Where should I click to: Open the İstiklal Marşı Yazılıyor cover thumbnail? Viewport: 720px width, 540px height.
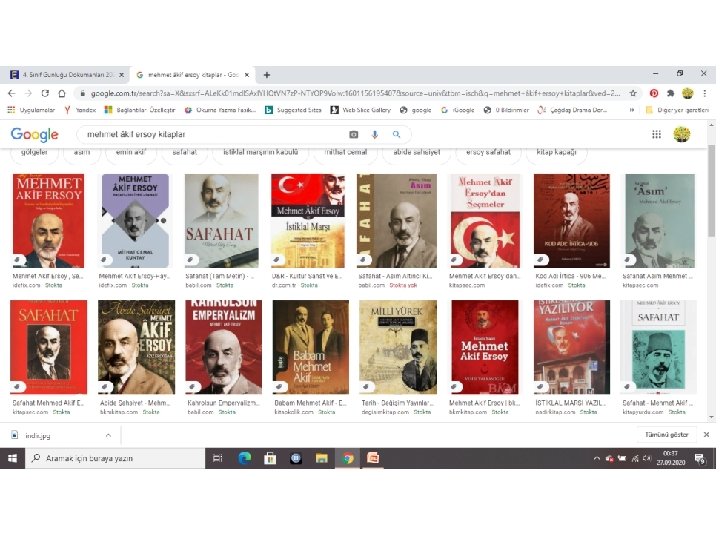point(572,347)
